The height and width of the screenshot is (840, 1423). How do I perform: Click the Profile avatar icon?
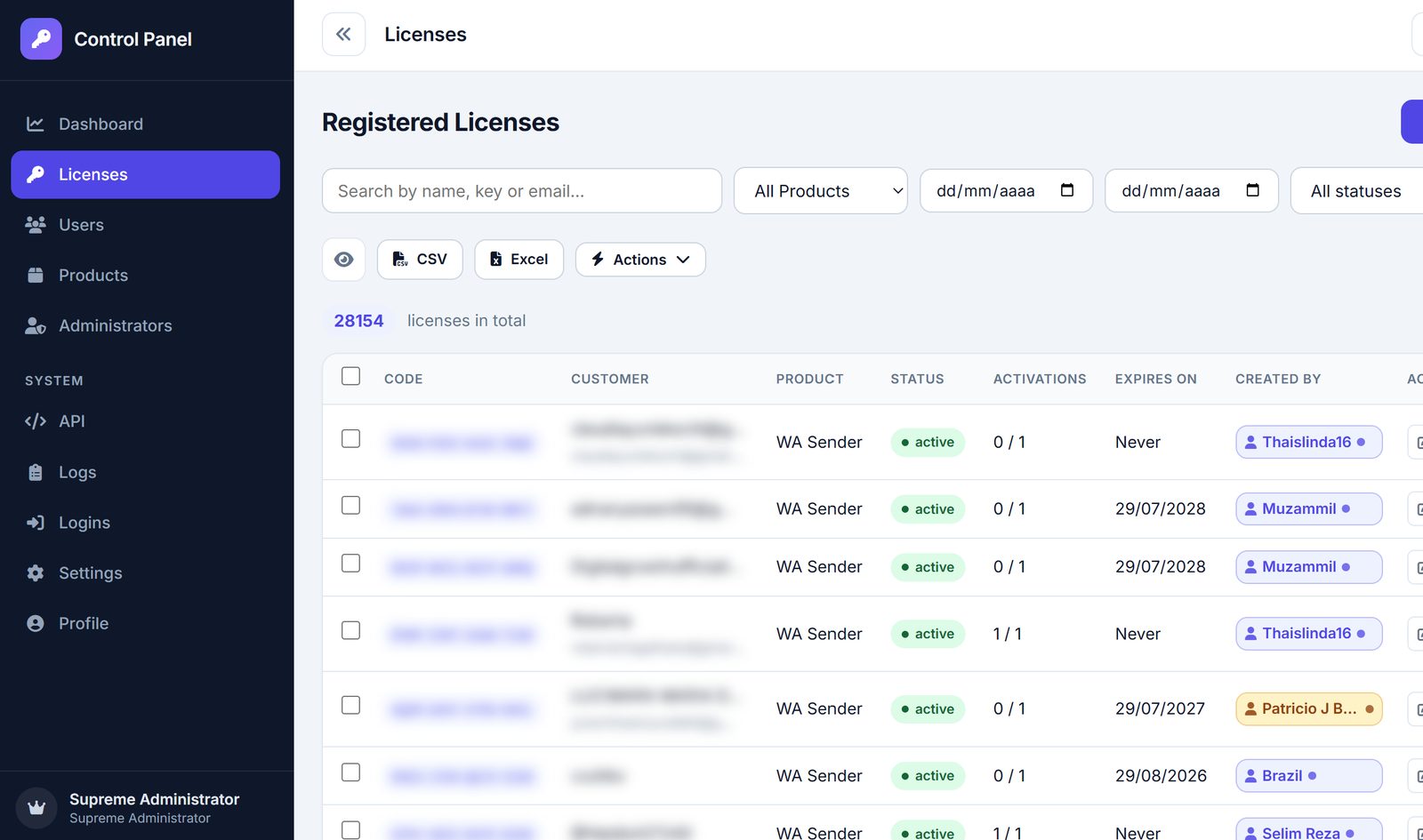pos(36,624)
